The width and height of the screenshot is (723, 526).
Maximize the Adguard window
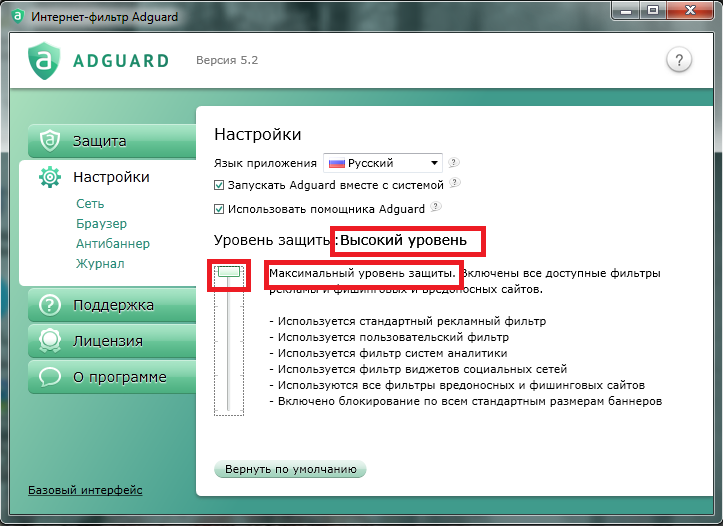(652, 11)
